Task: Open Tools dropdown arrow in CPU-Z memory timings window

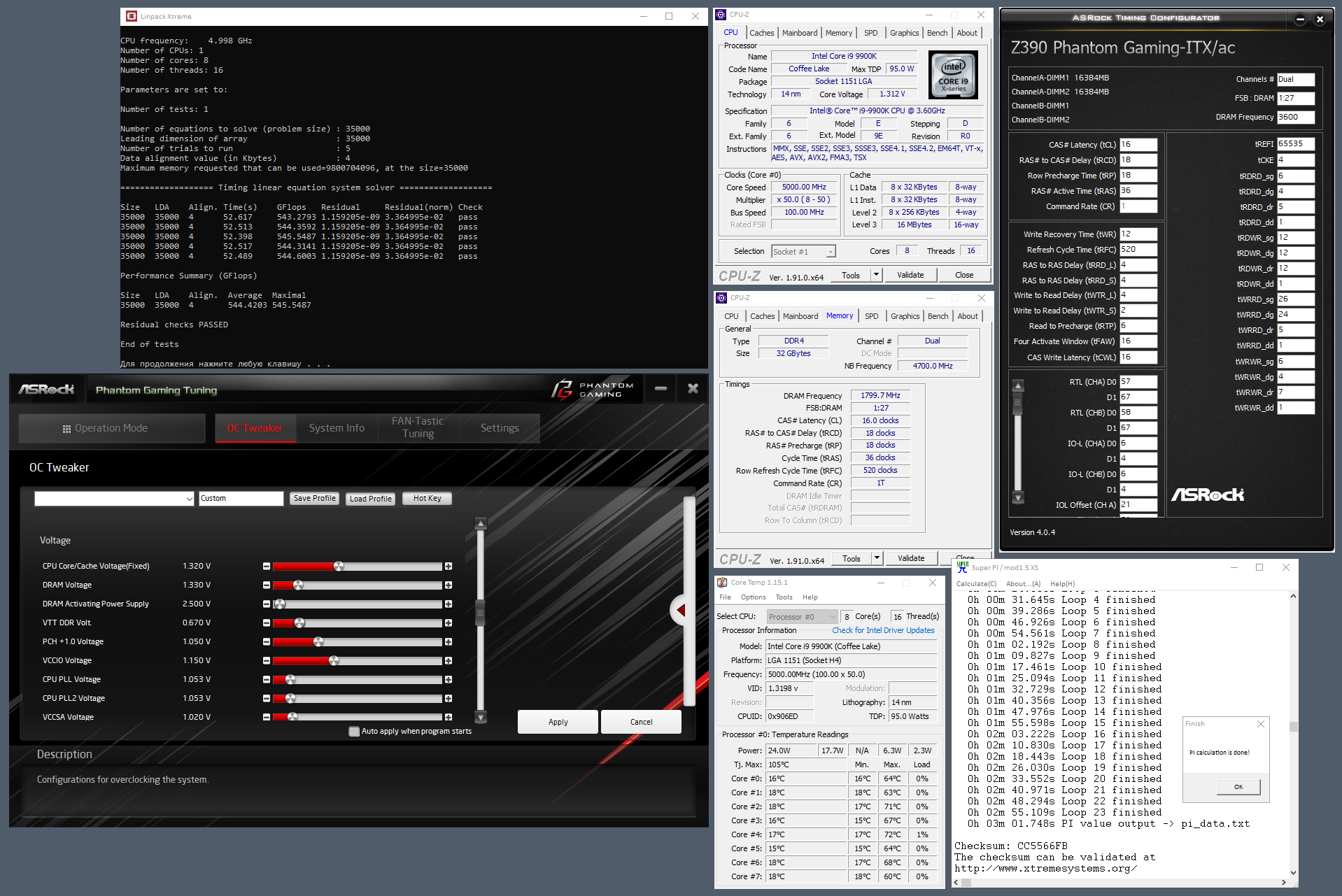Action: coord(877,558)
